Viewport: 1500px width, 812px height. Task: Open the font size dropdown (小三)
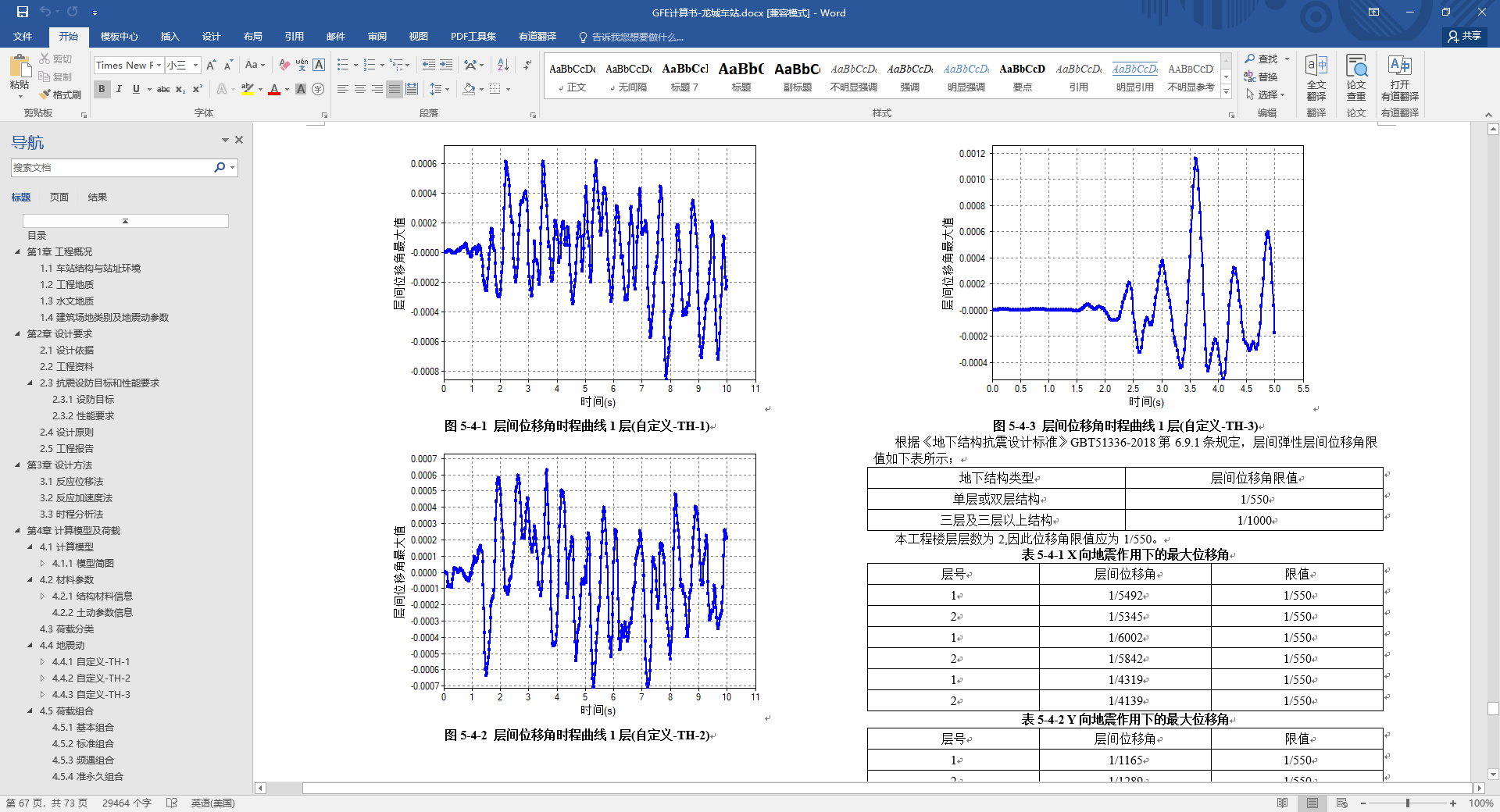click(x=195, y=65)
